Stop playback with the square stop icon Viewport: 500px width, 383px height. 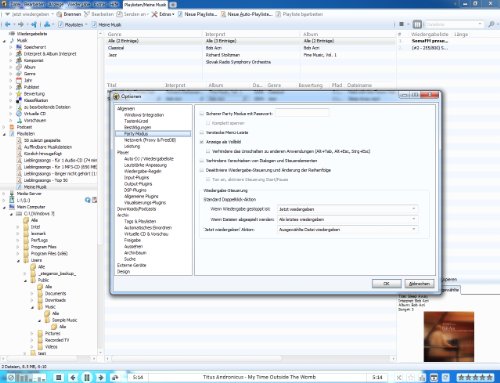pos(59,377)
